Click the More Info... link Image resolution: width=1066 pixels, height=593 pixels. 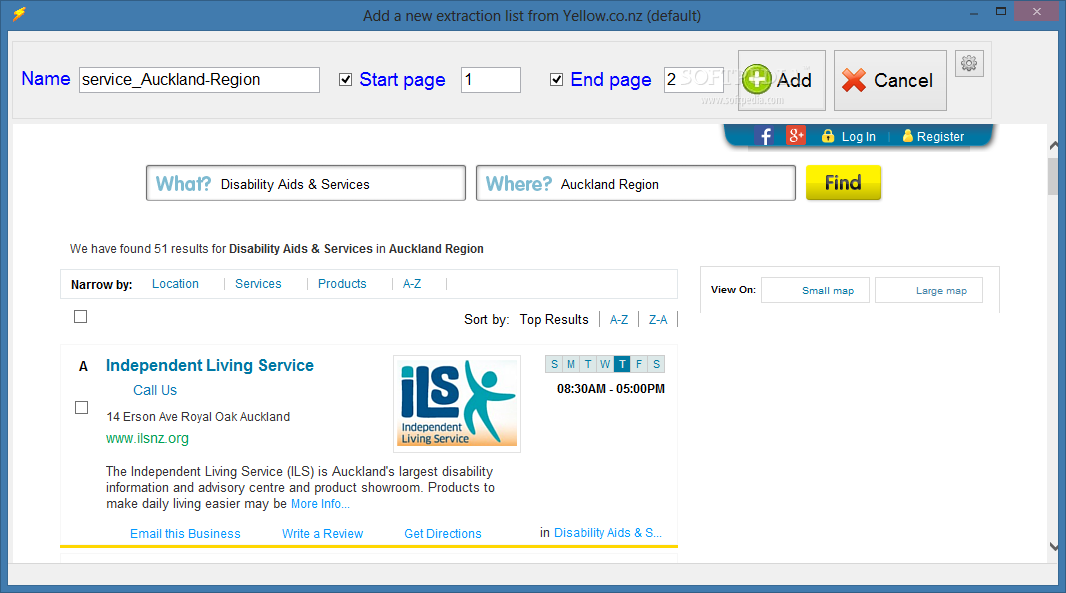[x=320, y=504]
